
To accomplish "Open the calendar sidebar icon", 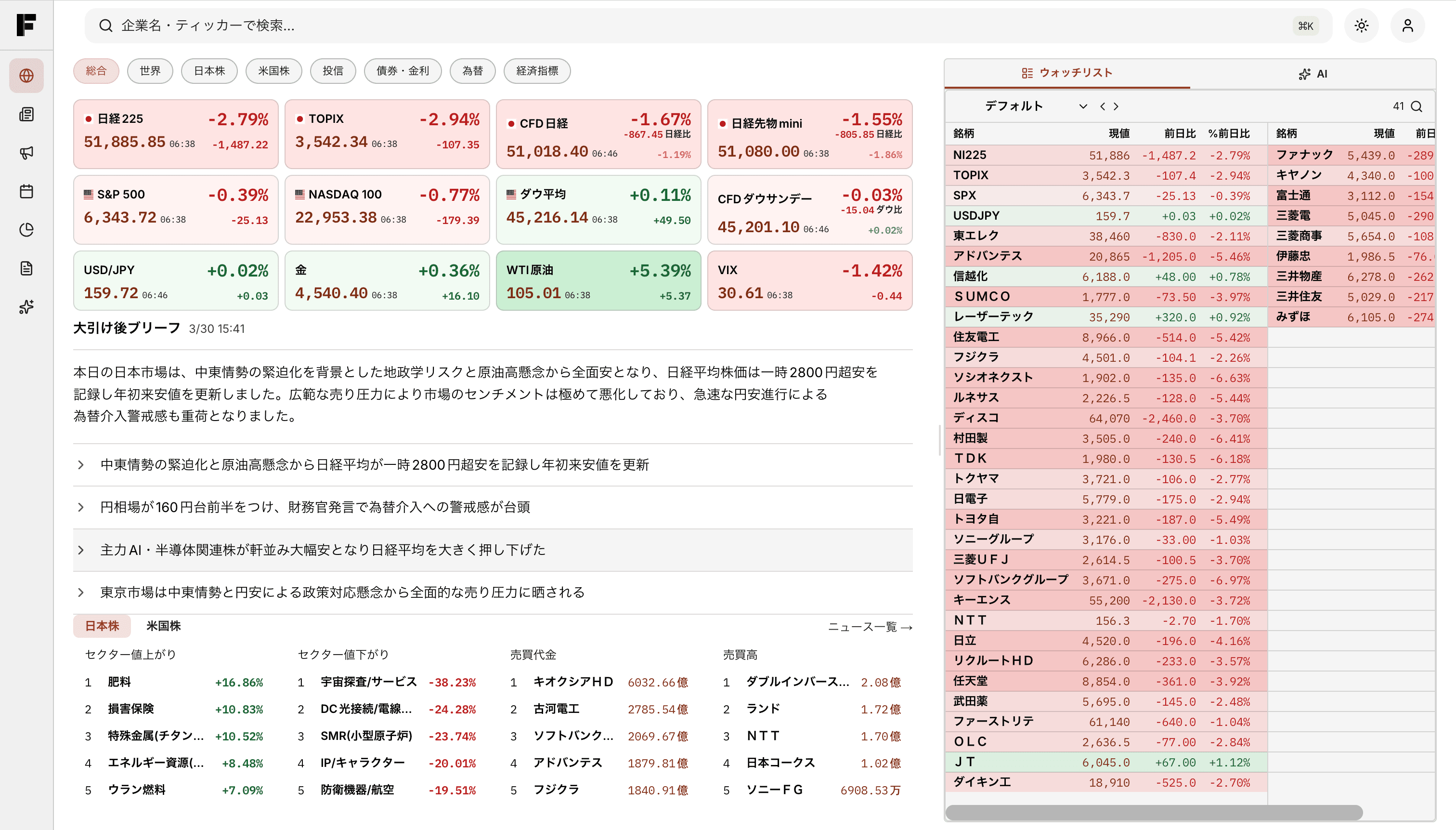I will [26, 192].
